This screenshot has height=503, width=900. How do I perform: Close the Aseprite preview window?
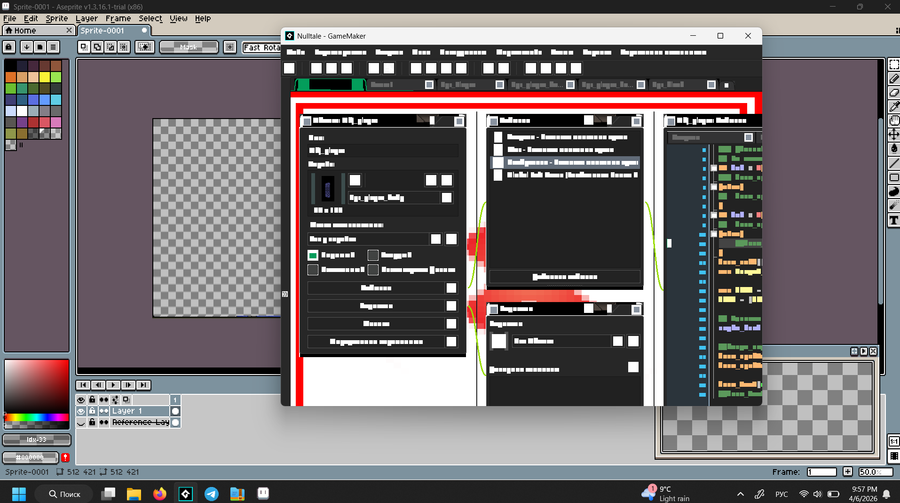tap(874, 351)
